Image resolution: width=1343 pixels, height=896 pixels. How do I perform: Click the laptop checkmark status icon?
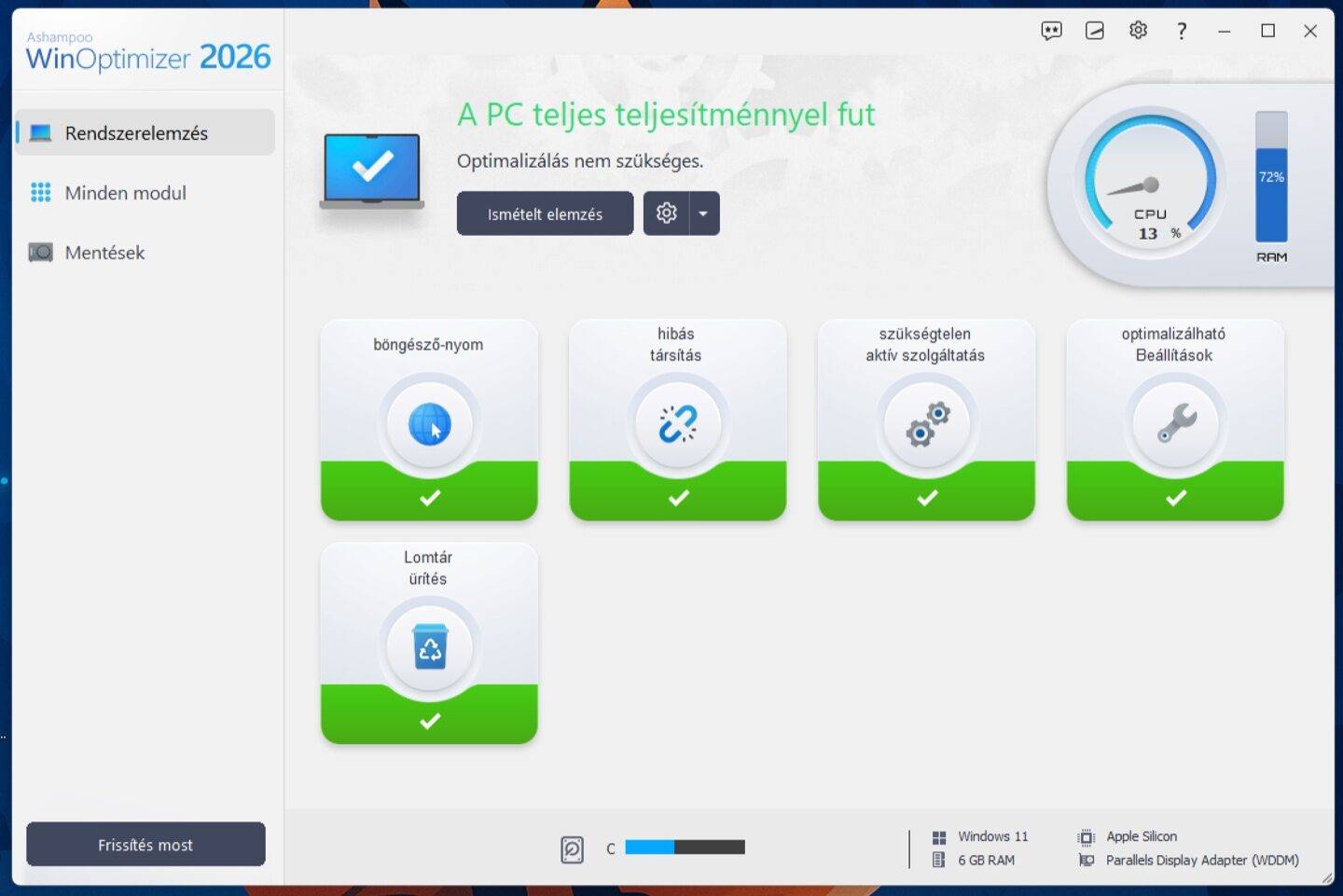(x=372, y=171)
